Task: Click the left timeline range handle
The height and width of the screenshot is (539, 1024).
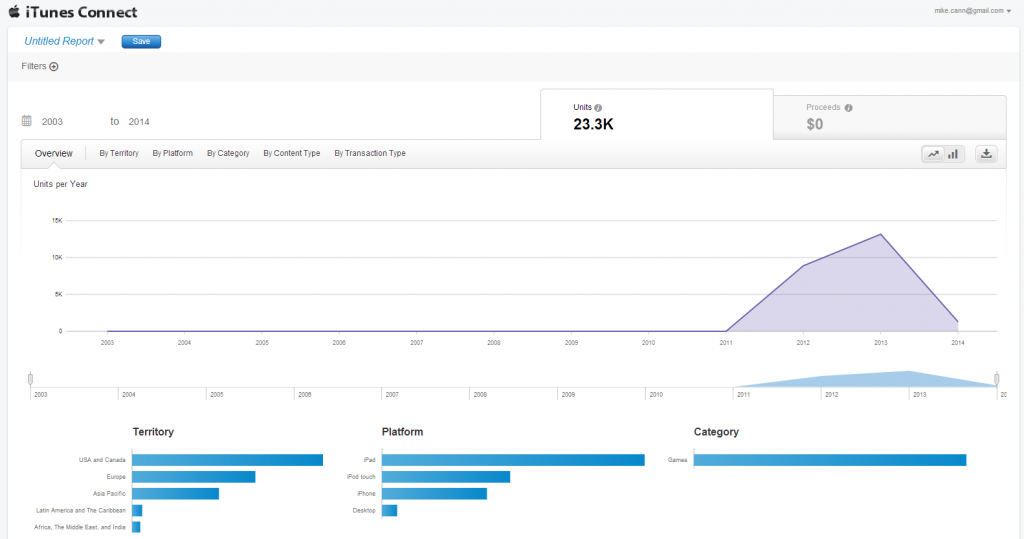Action: 31,378
